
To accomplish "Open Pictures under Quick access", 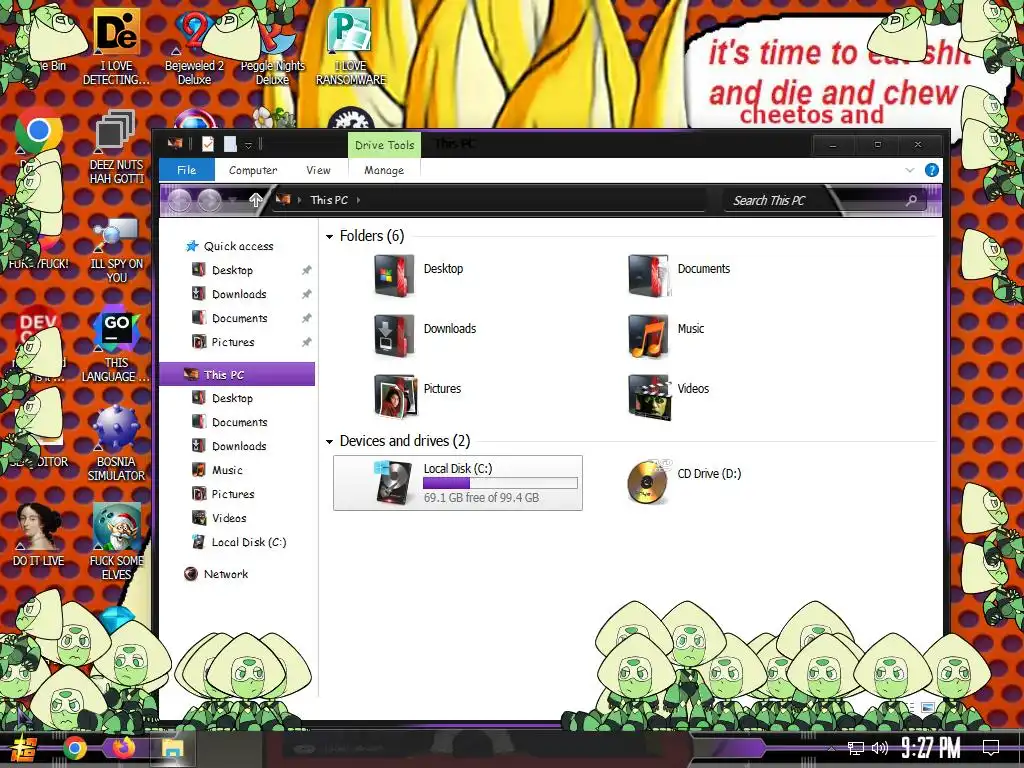I will pyautogui.click(x=232, y=342).
